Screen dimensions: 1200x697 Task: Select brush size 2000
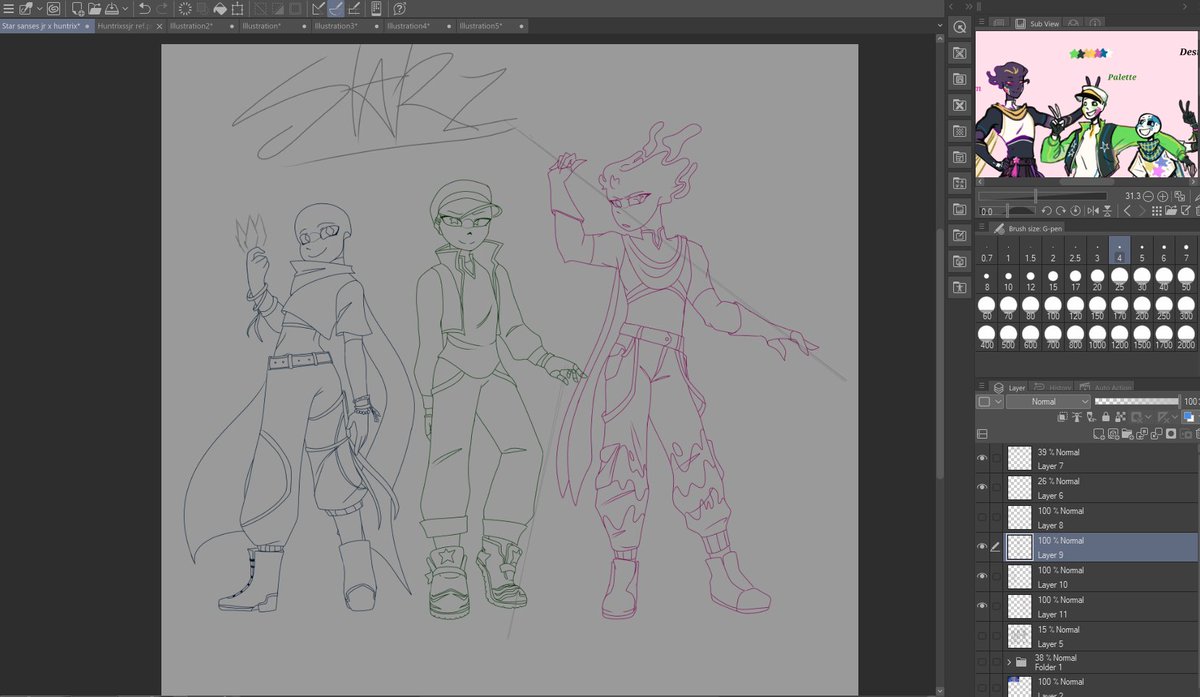(1185, 337)
